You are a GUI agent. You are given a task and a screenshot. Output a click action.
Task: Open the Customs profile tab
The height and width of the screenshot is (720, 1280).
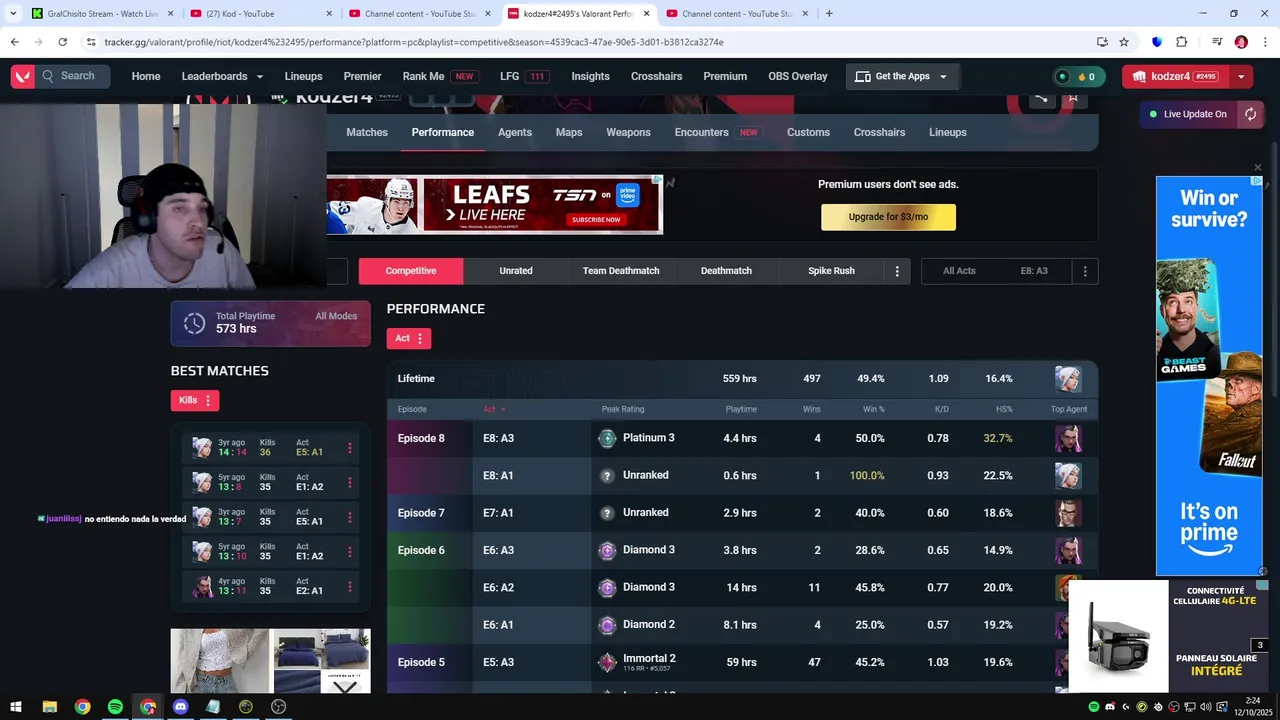pos(808,132)
